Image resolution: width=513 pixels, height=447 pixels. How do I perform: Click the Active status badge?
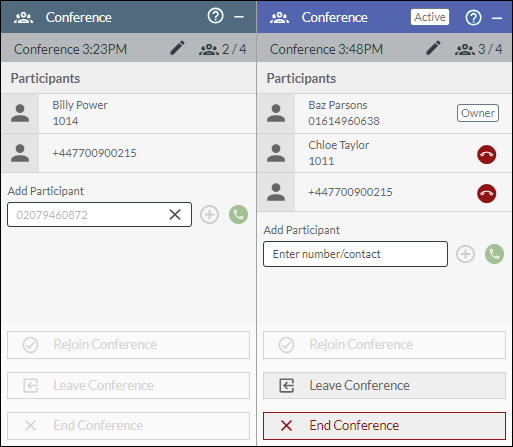click(x=430, y=17)
